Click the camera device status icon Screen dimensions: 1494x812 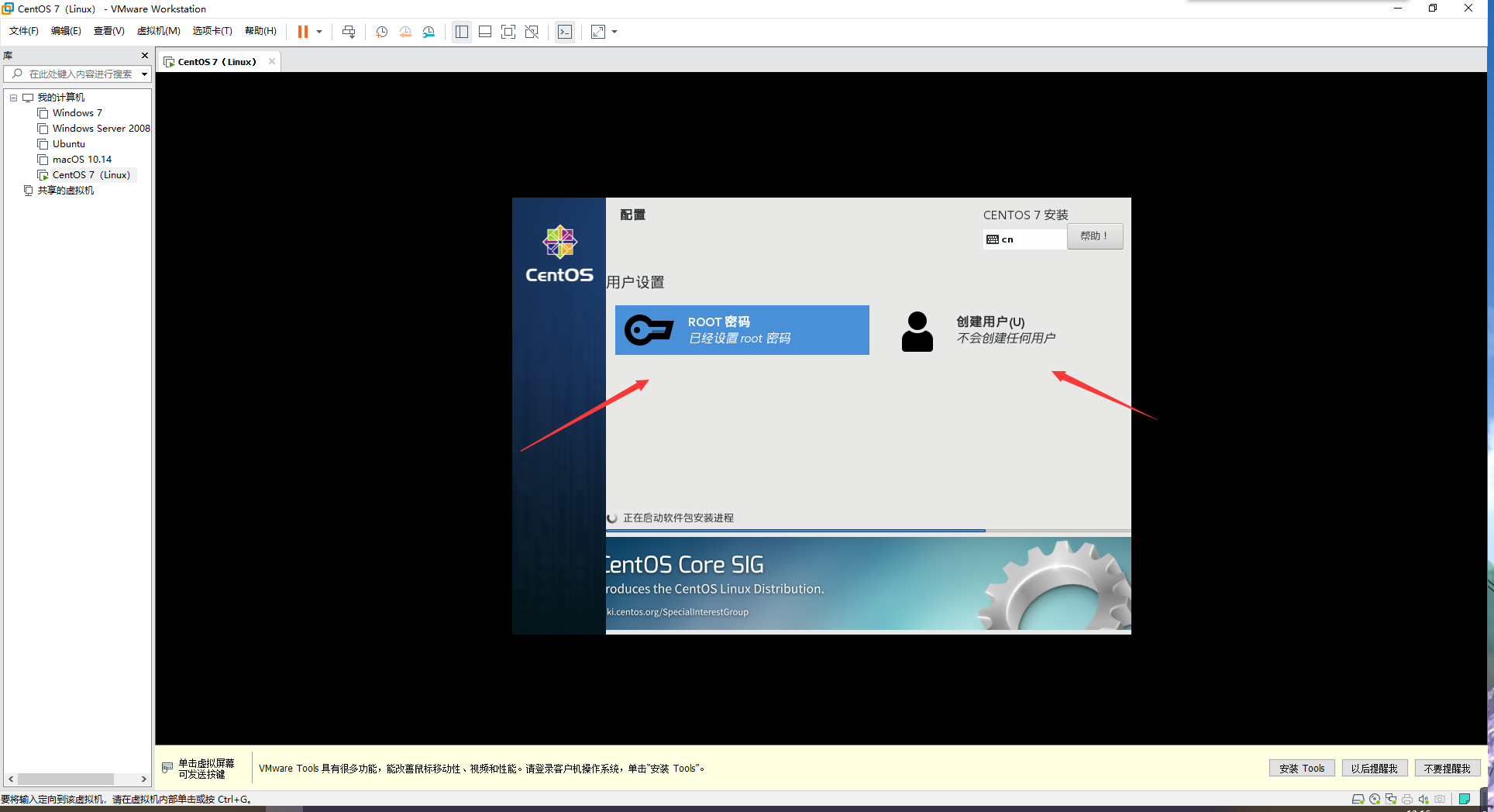(1440, 799)
